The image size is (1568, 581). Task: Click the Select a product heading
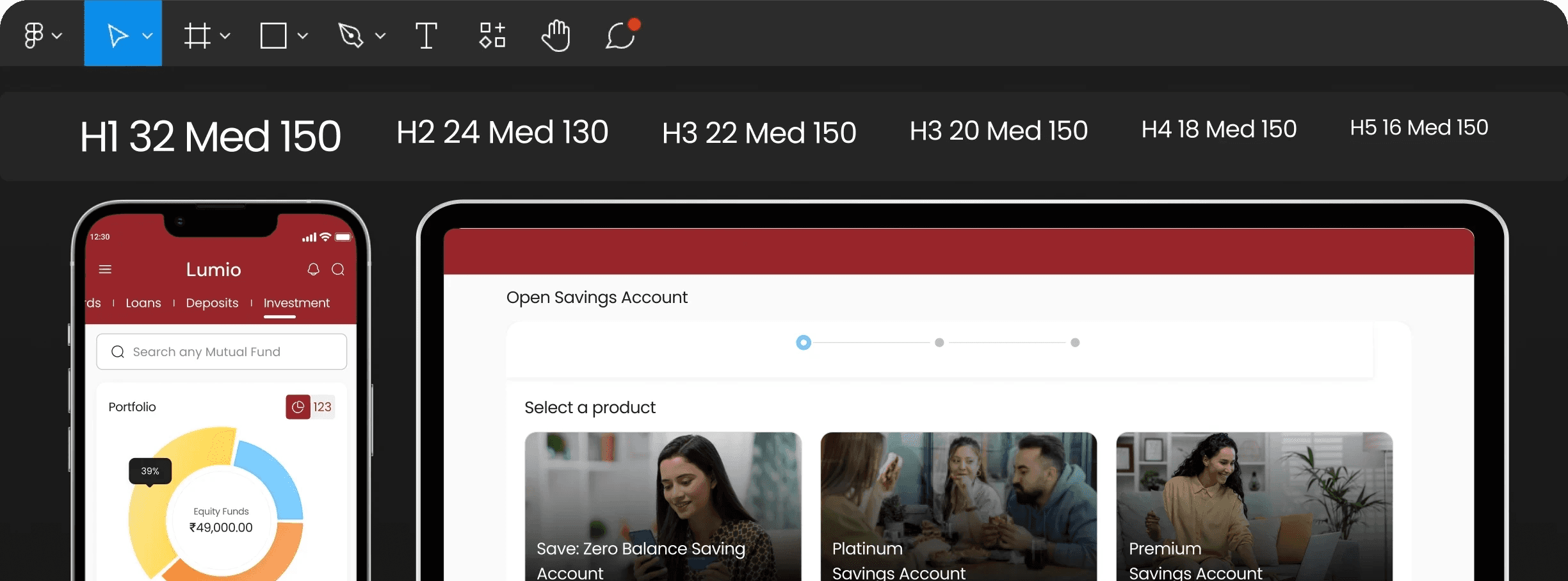(x=590, y=408)
